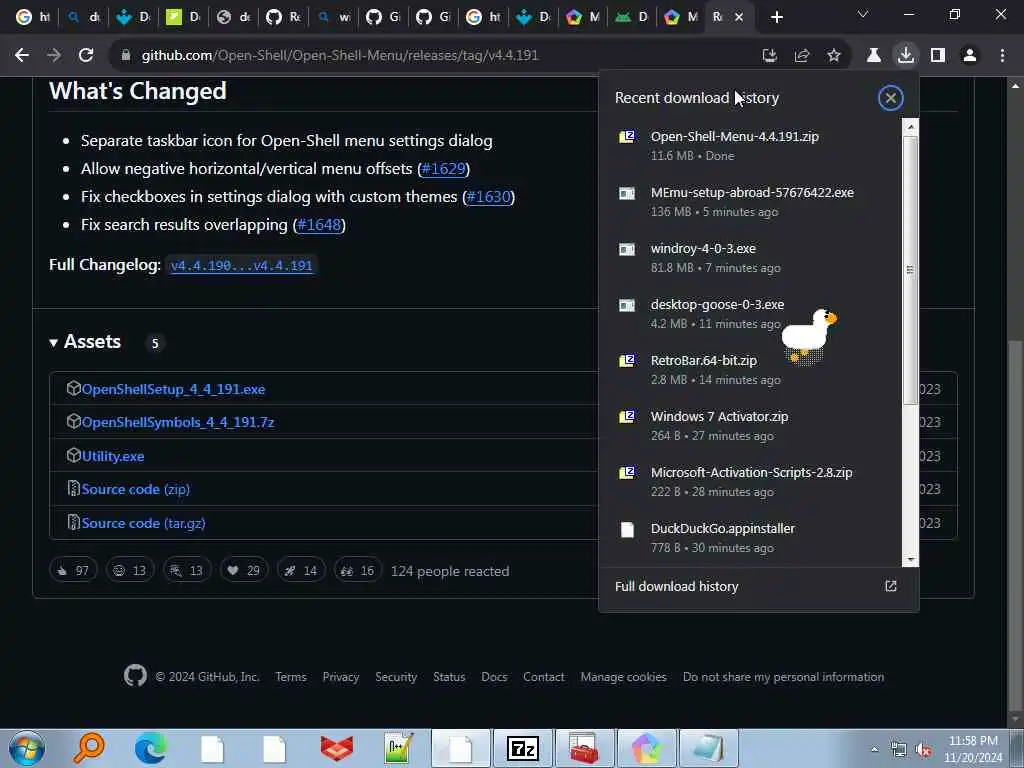
Task: Toggle the downloads toolbar button
Action: pyautogui.click(x=906, y=56)
